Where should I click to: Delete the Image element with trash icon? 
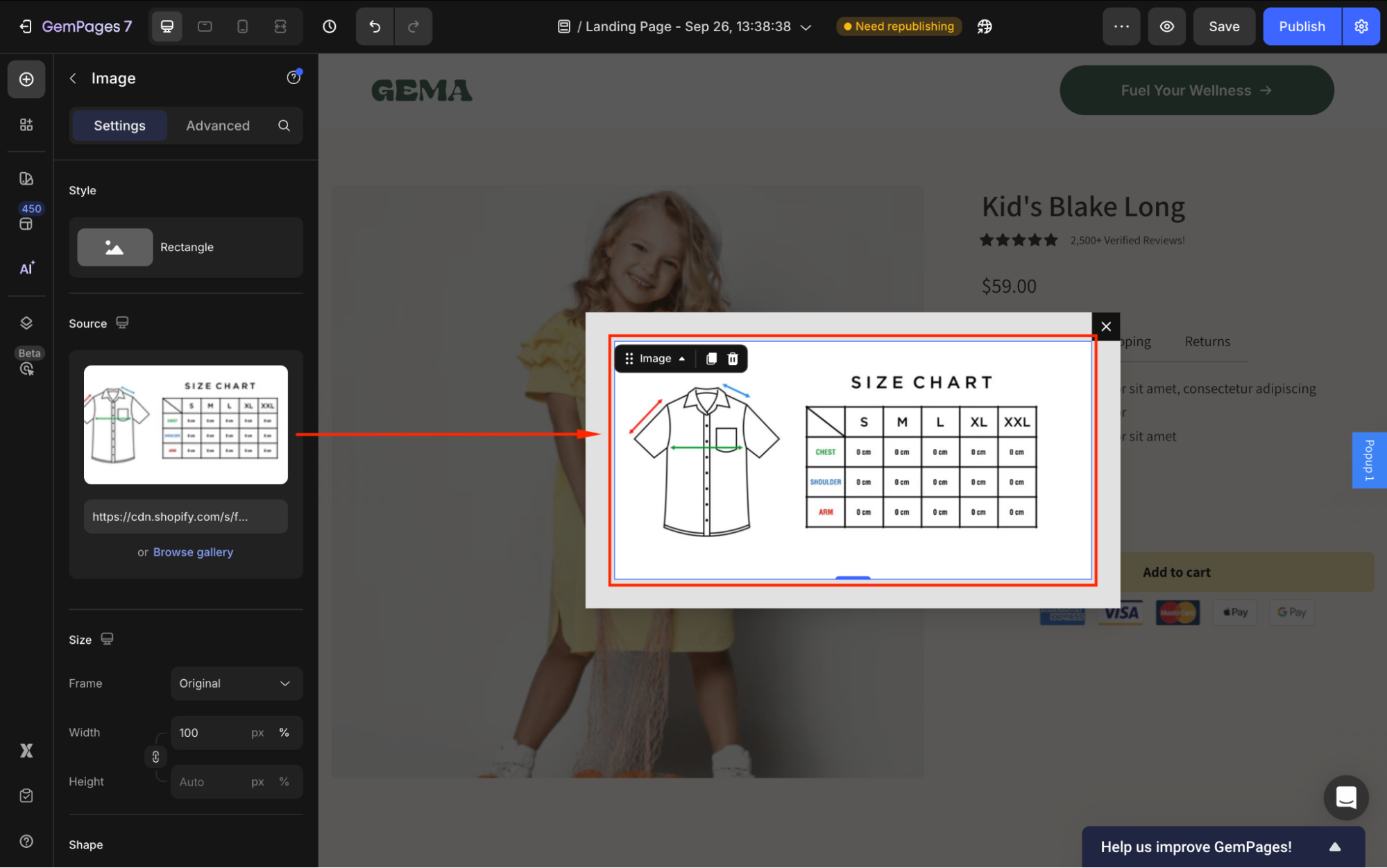pos(733,359)
